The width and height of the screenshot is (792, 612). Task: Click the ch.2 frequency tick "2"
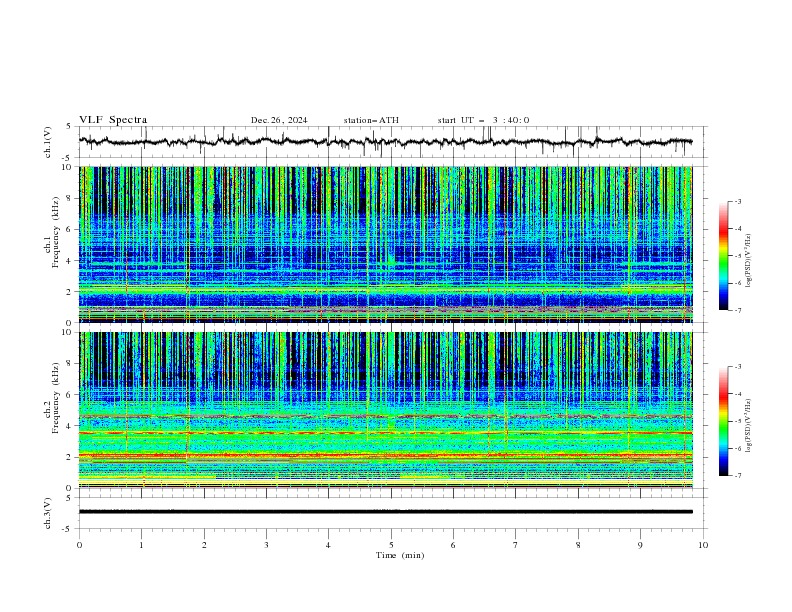click(69, 457)
